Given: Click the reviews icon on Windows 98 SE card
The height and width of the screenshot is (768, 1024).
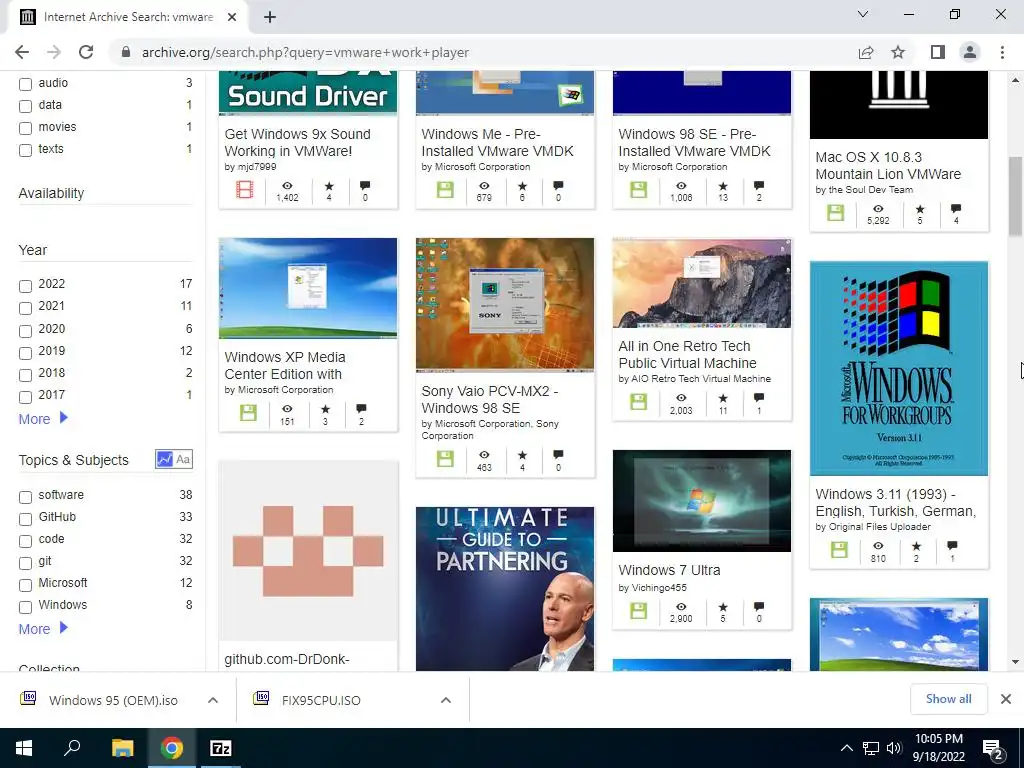Looking at the screenshot, I should click(759, 186).
